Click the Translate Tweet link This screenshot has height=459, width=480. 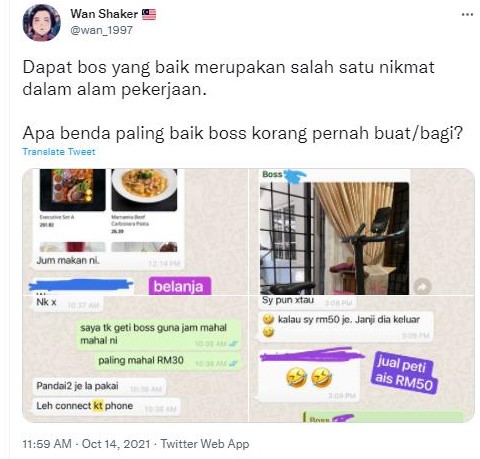(x=59, y=152)
